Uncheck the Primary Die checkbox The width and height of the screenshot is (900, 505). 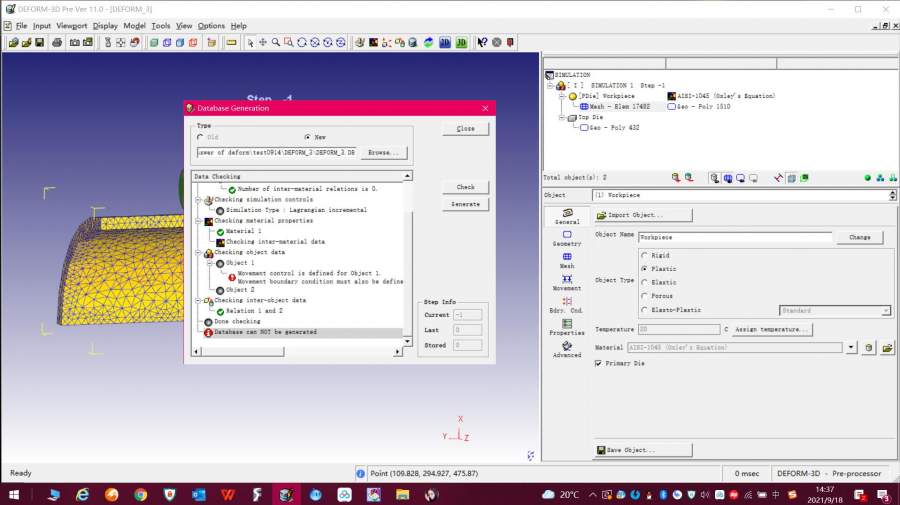[599, 364]
